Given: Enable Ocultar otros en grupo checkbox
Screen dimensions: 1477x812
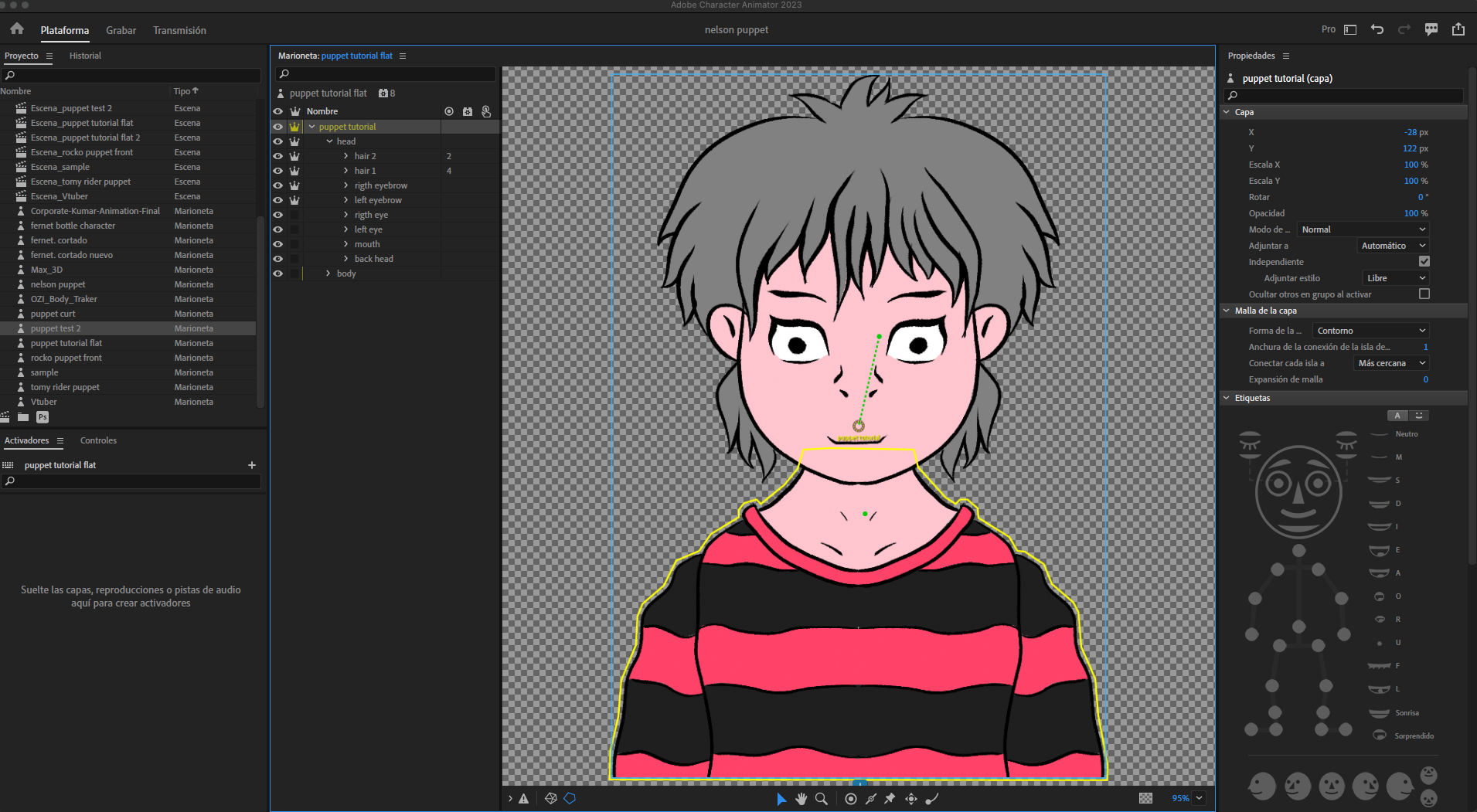Looking at the screenshot, I should pos(1424,294).
